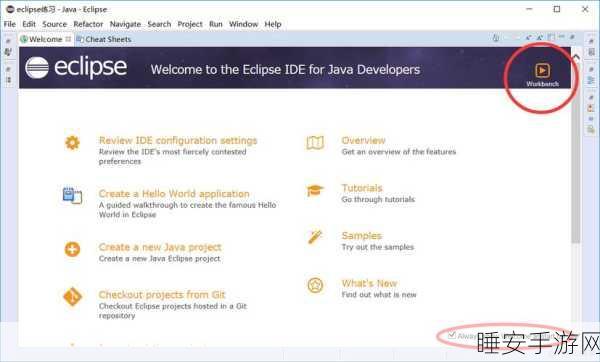Viewport: 600px width, 362px height.
Task: Click the text 'Try out the samples'
Action: point(378,247)
